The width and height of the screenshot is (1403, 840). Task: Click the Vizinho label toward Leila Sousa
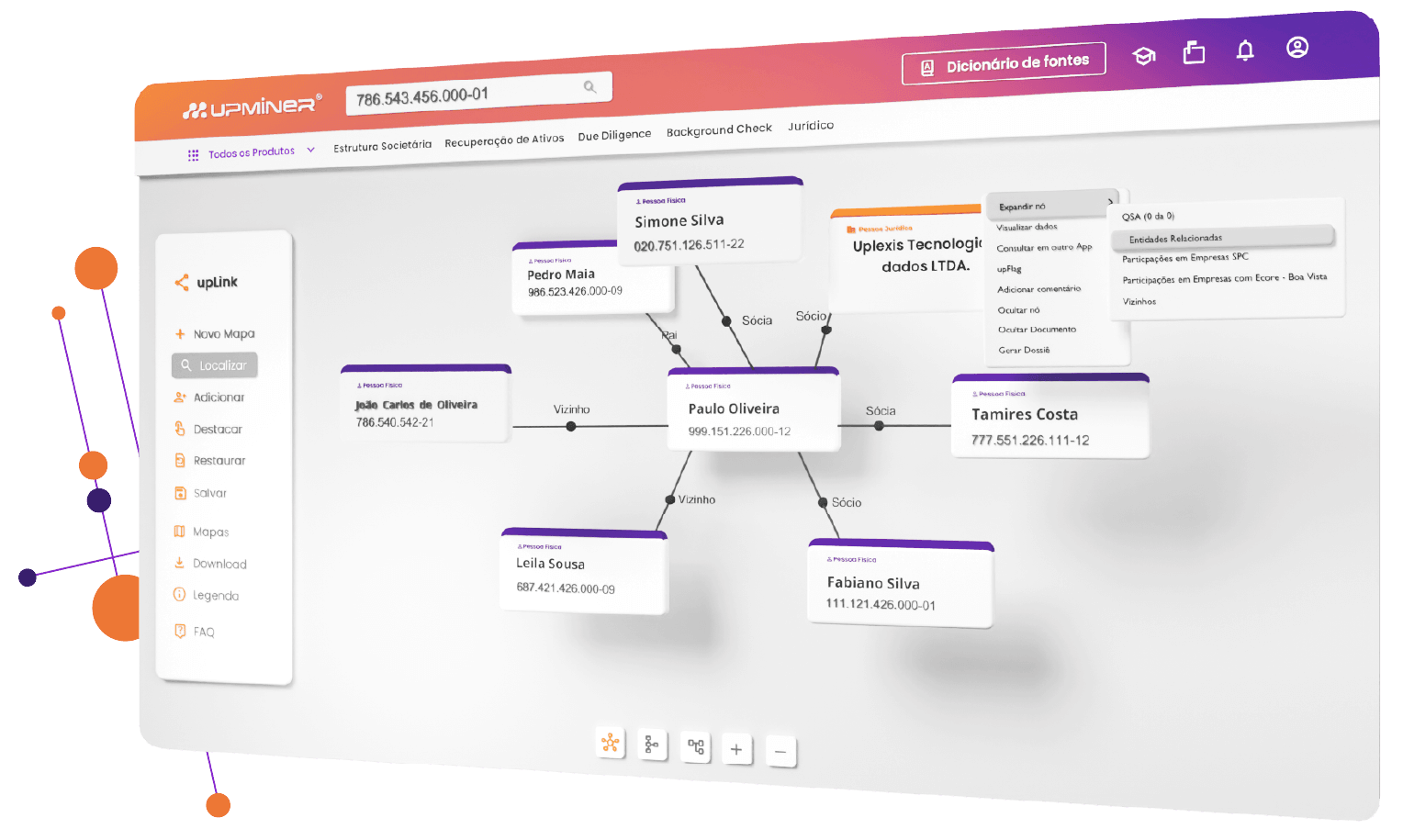697,499
